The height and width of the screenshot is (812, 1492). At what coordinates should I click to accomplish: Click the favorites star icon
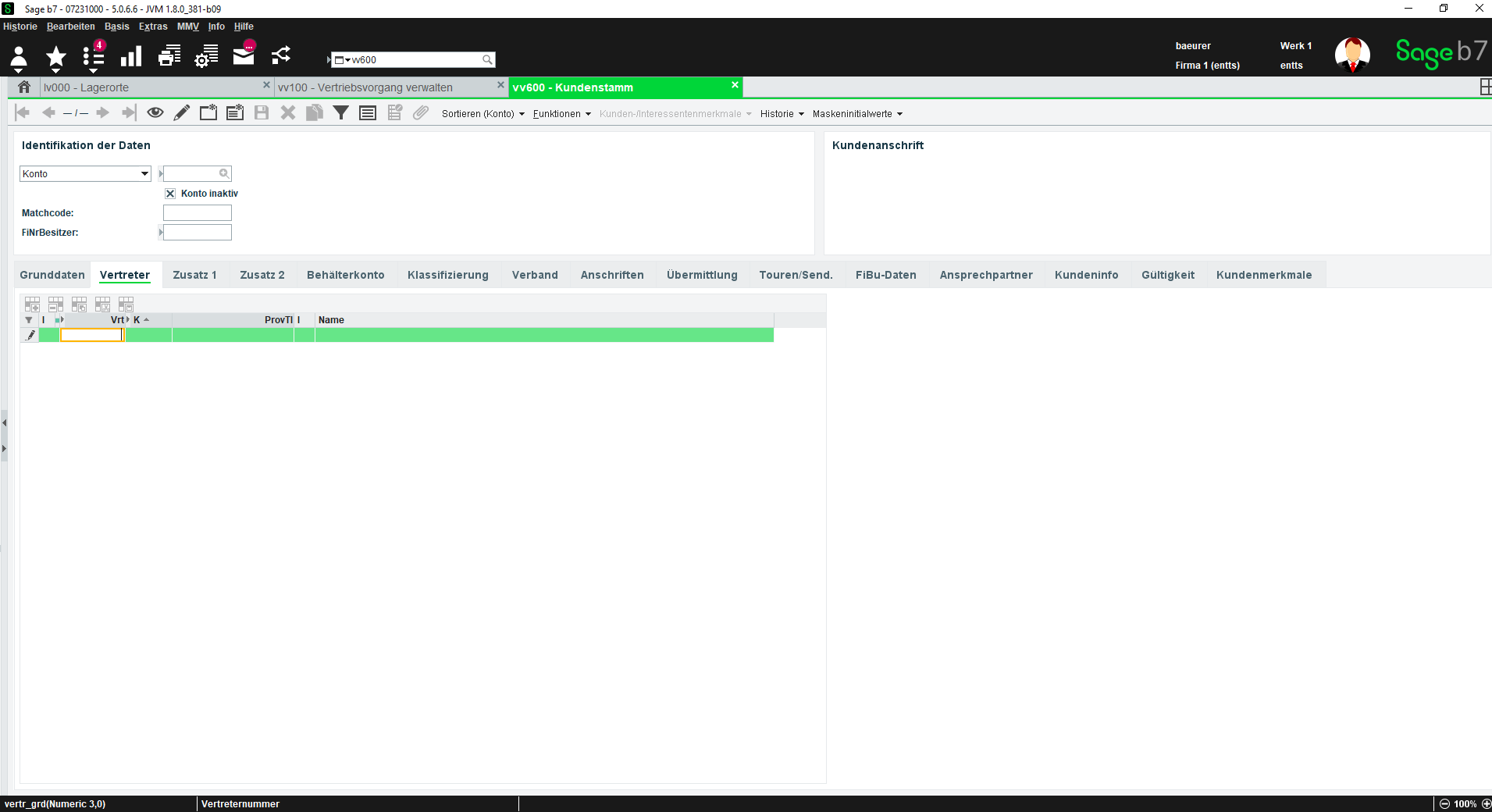point(55,56)
